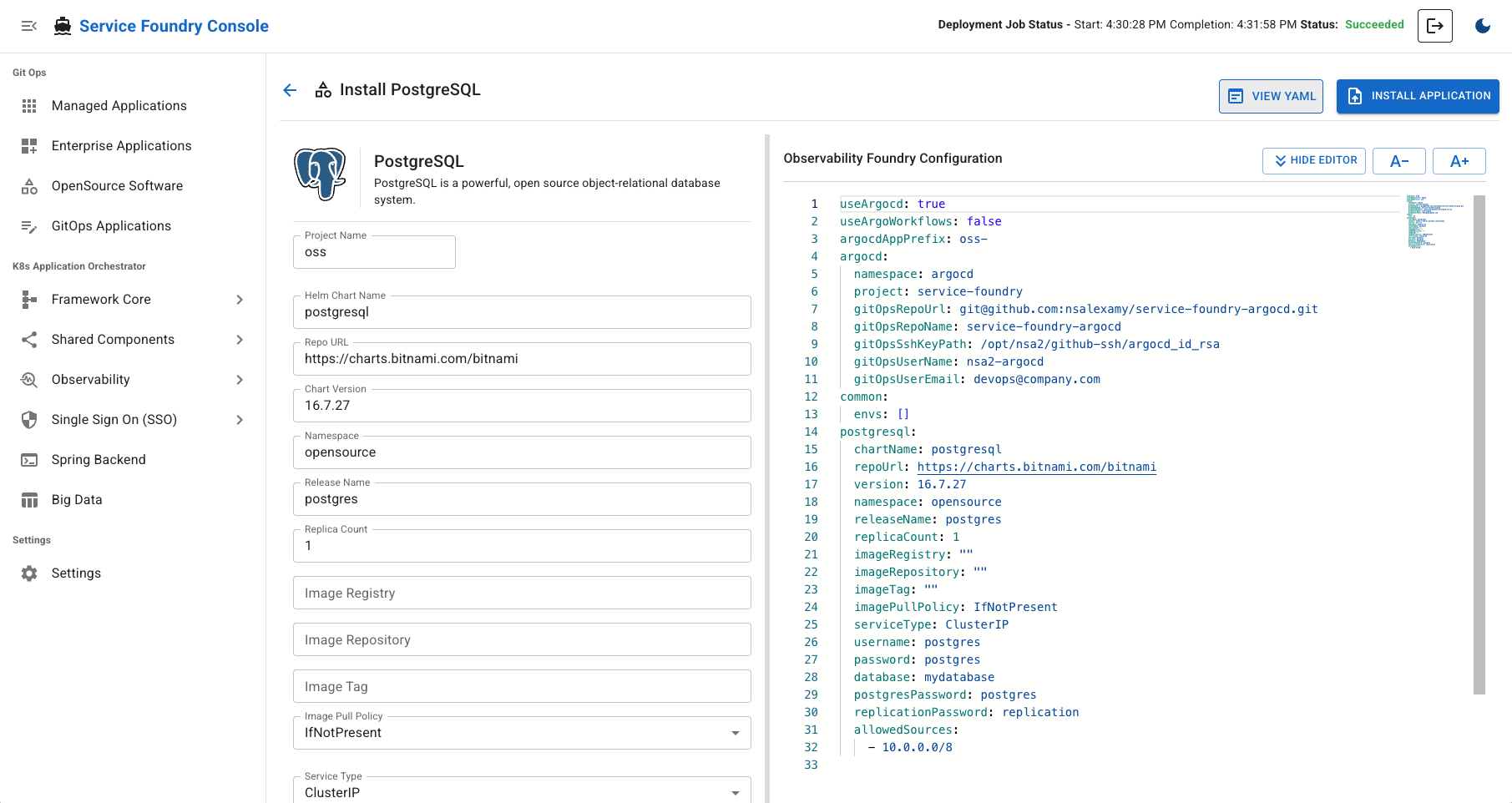Click the 'Succeeded' status text

[1374, 25]
